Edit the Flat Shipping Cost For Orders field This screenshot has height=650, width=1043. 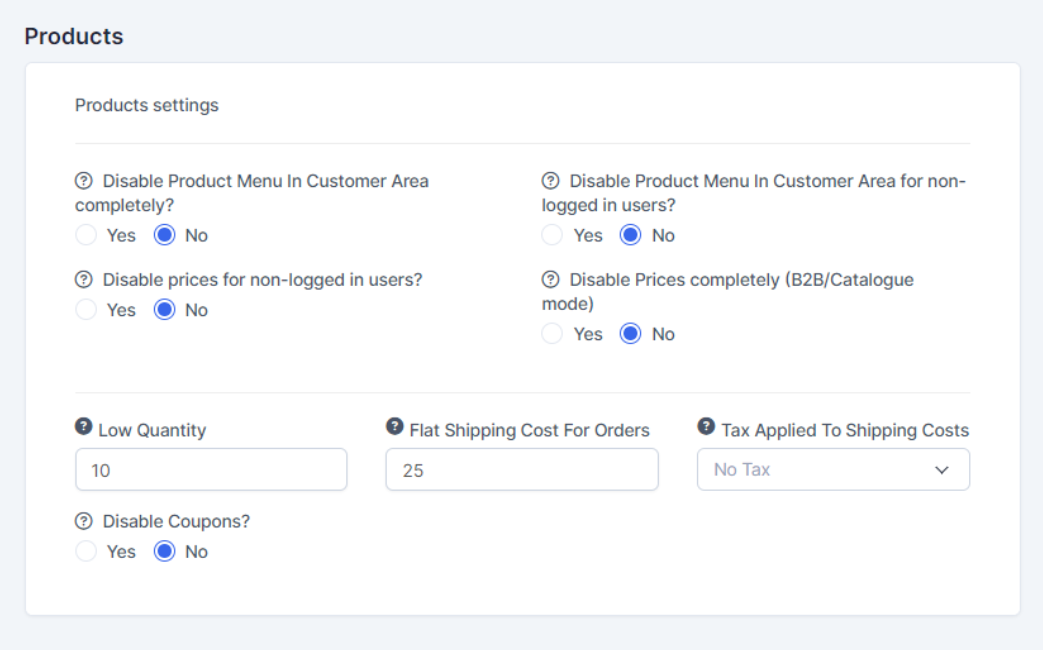pos(522,470)
